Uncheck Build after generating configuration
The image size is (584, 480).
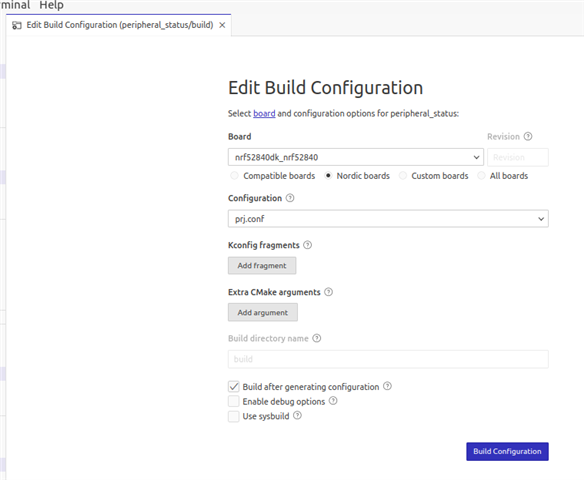click(x=234, y=387)
